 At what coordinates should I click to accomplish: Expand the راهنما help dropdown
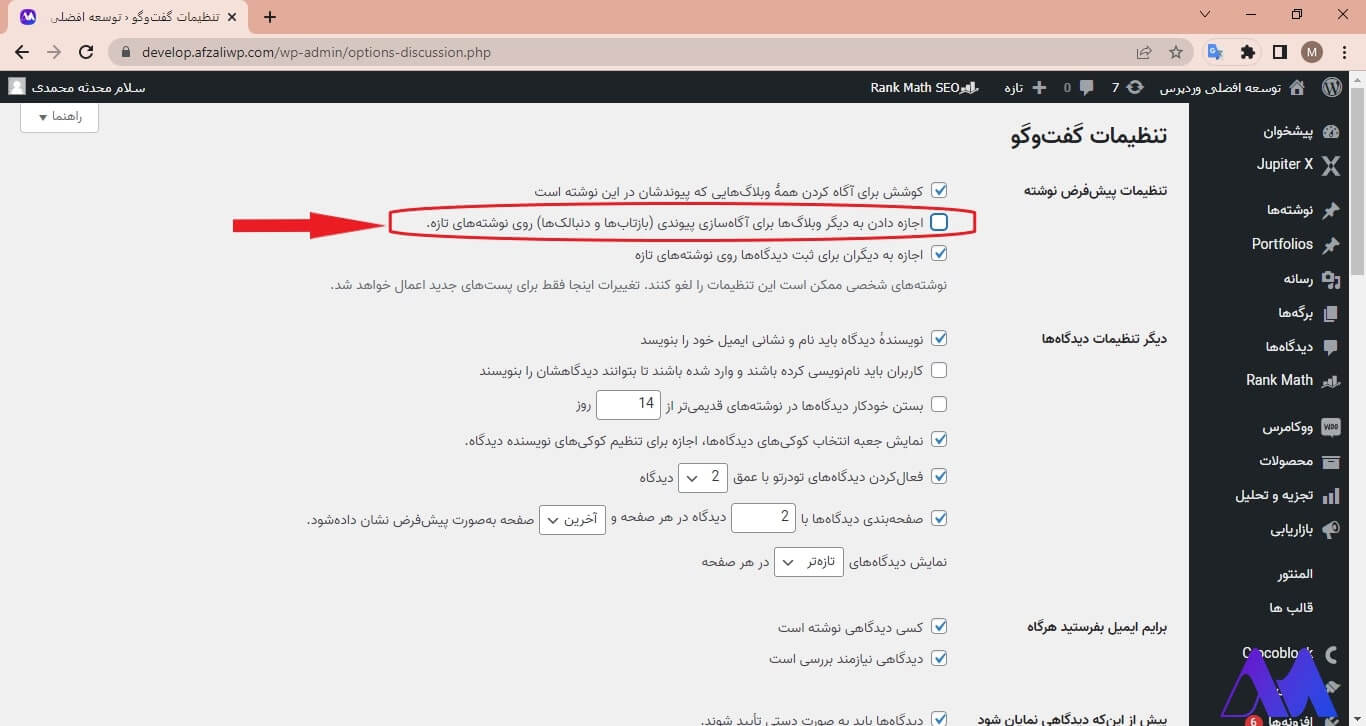click(59, 117)
